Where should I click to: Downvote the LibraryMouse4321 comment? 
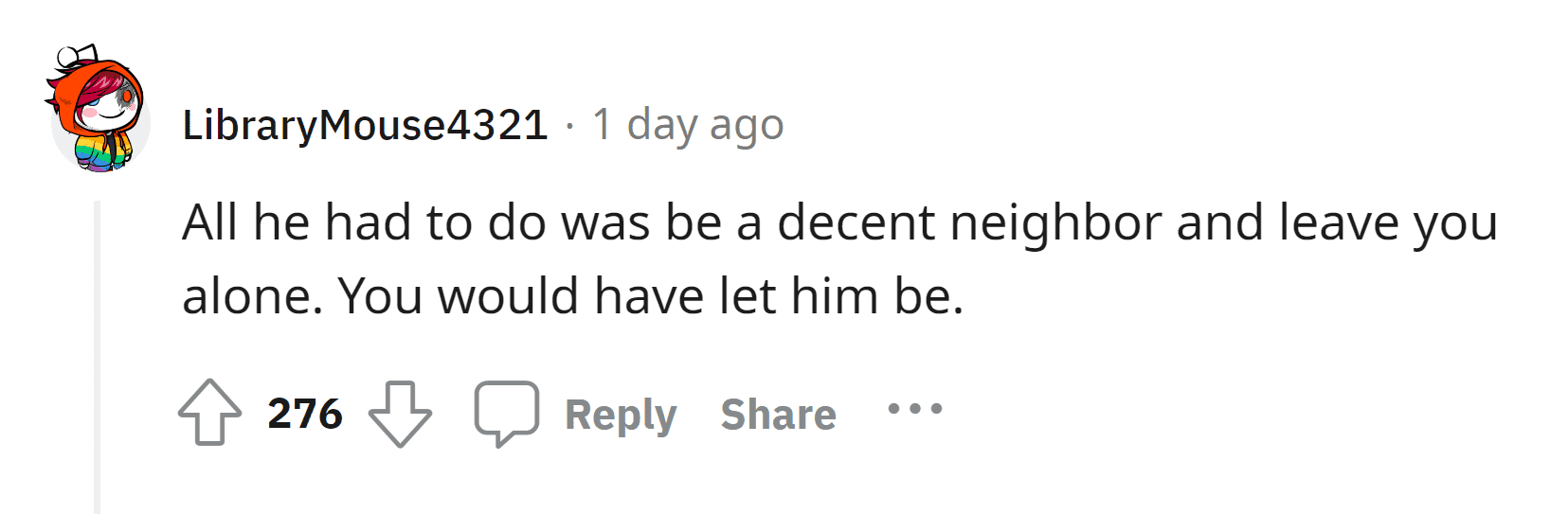coord(400,413)
